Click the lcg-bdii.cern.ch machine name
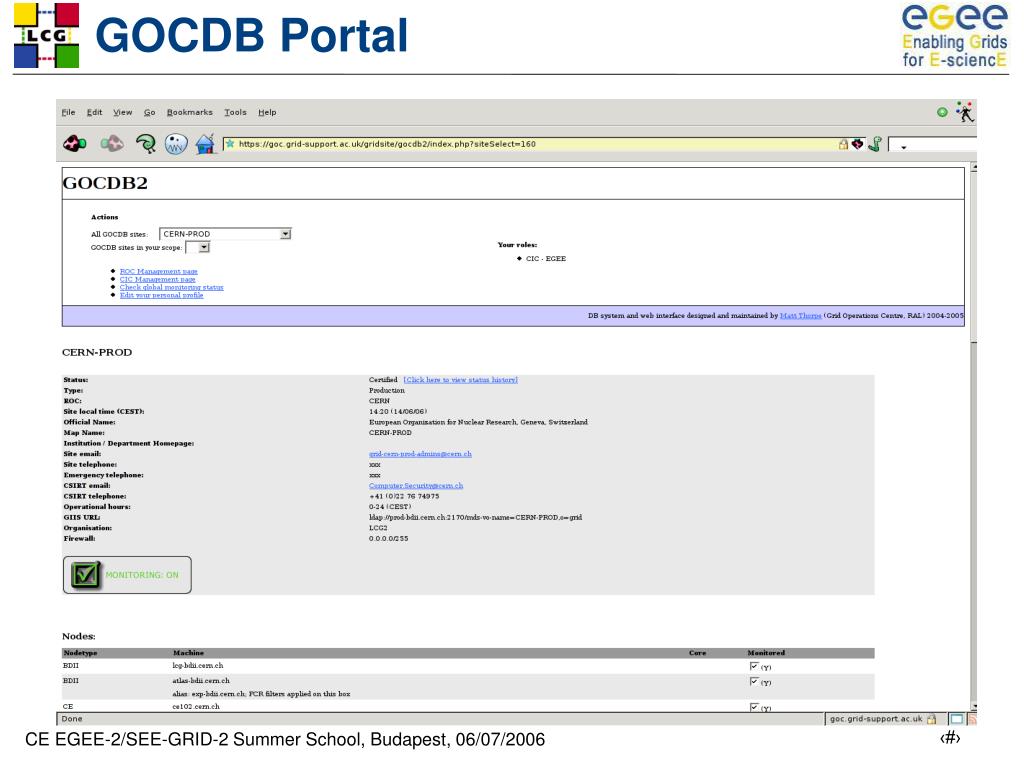Screen dimensions: 1024x768 [x=197, y=665]
